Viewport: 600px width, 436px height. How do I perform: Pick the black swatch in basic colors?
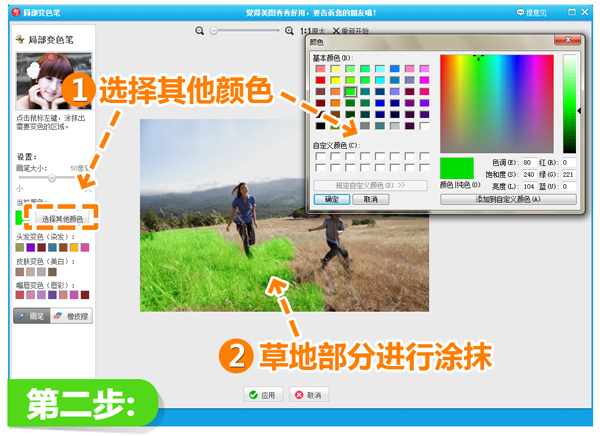pos(320,126)
